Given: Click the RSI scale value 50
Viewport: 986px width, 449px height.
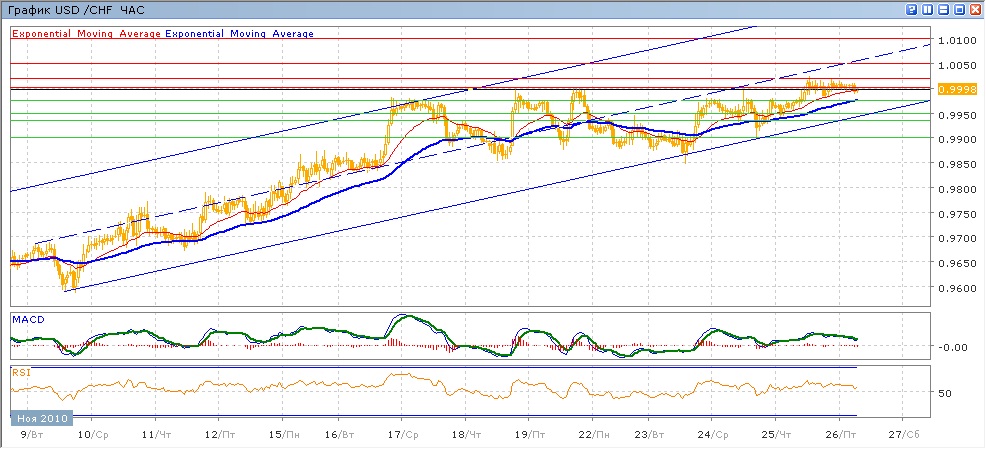Looking at the screenshot, I should pos(945,394).
